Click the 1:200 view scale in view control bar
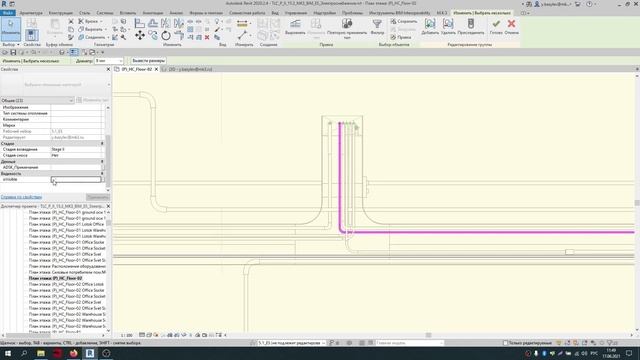This screenshot has width=640, height=360. click(126, 335)
